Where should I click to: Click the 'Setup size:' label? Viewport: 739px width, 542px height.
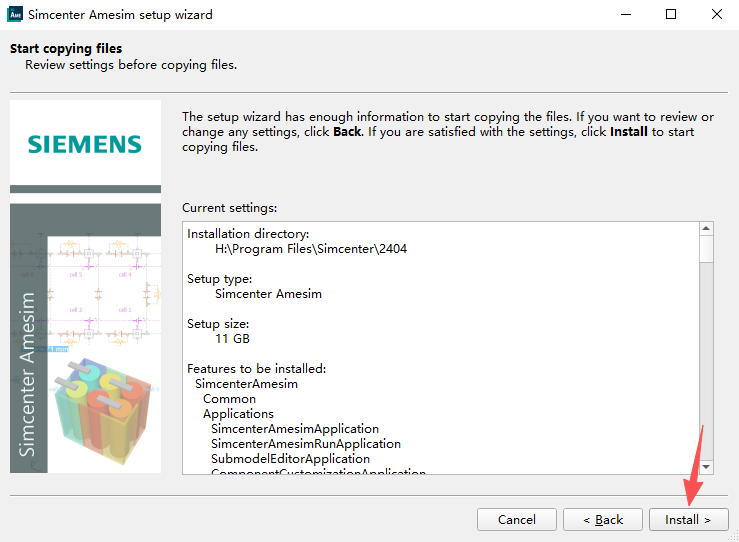(218, 324)
